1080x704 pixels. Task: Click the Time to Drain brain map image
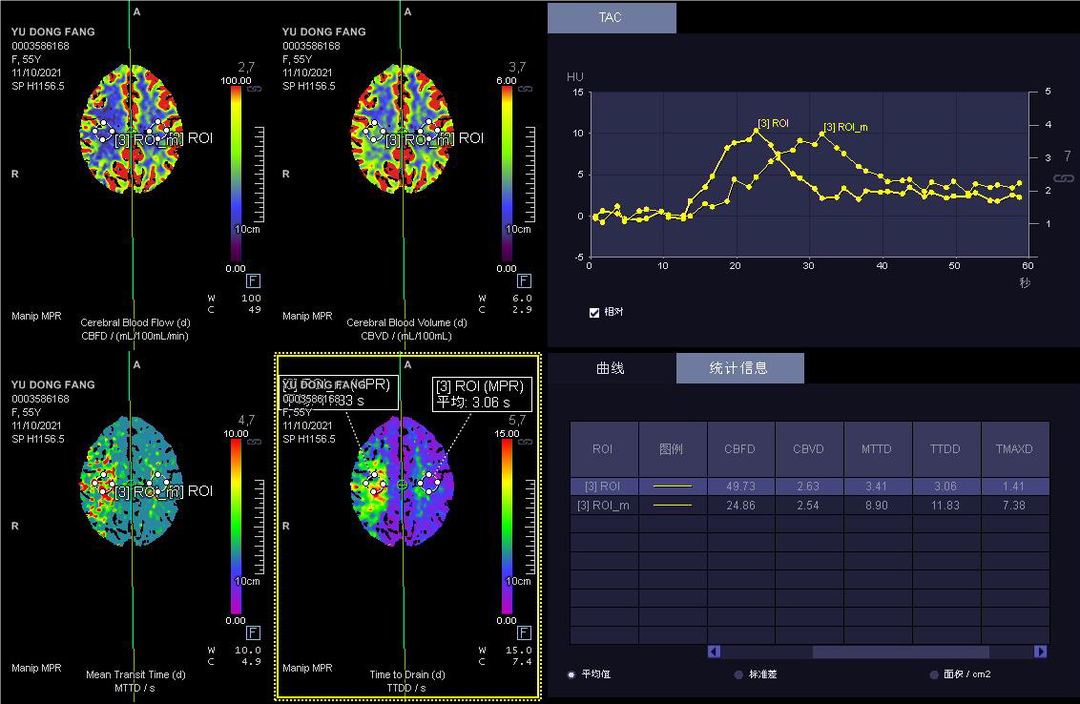(x=402, y=481)
